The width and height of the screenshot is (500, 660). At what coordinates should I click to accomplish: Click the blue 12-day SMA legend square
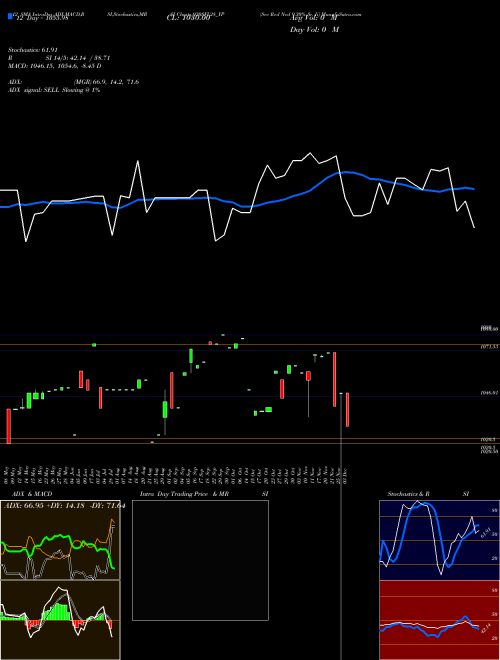pos(11,16)
